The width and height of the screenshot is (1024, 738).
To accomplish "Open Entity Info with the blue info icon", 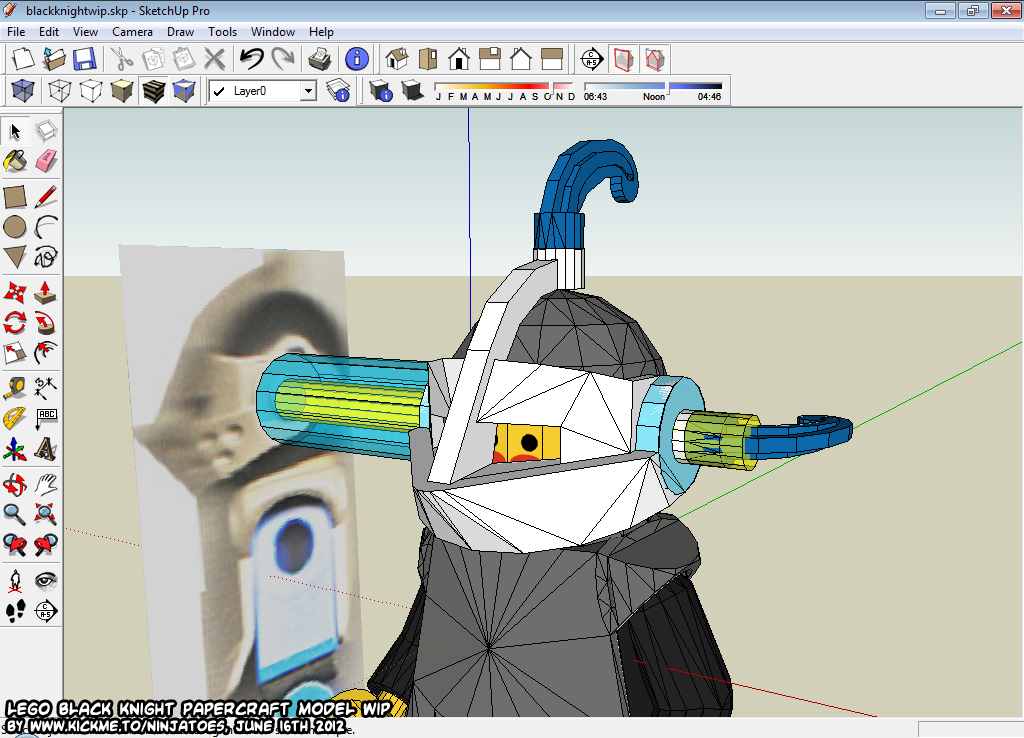I will click(357, 59).
